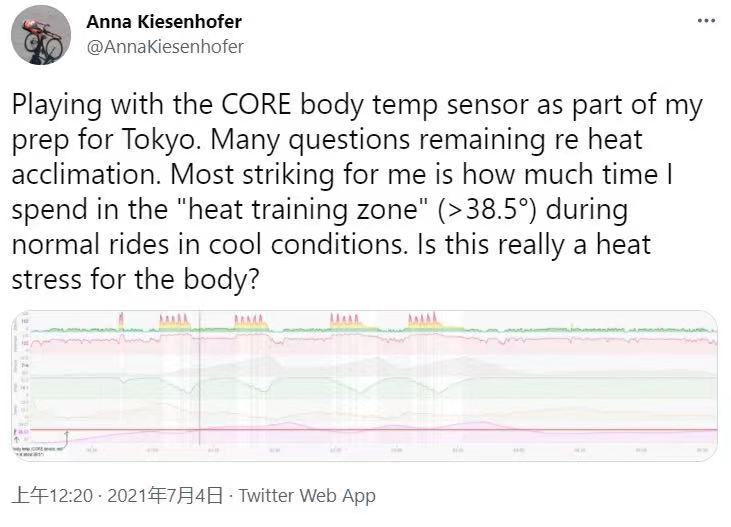This screenshot has height=527, width=731.
Task: Click the fourth cluster of red spikes
Action: [345, 321]
